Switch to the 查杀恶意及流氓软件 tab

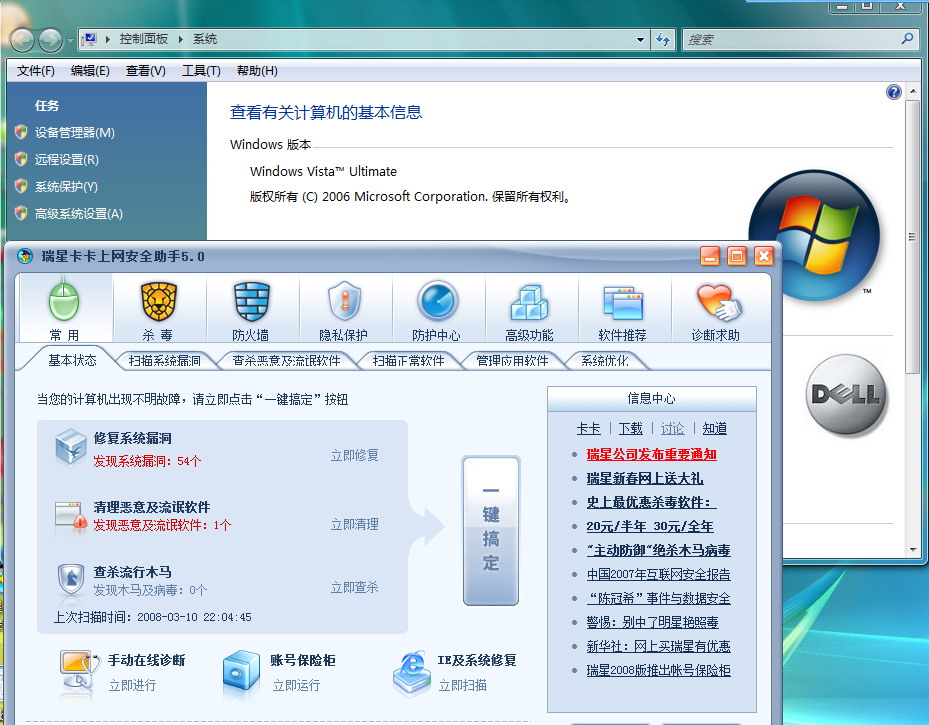[x=286, y=361]
